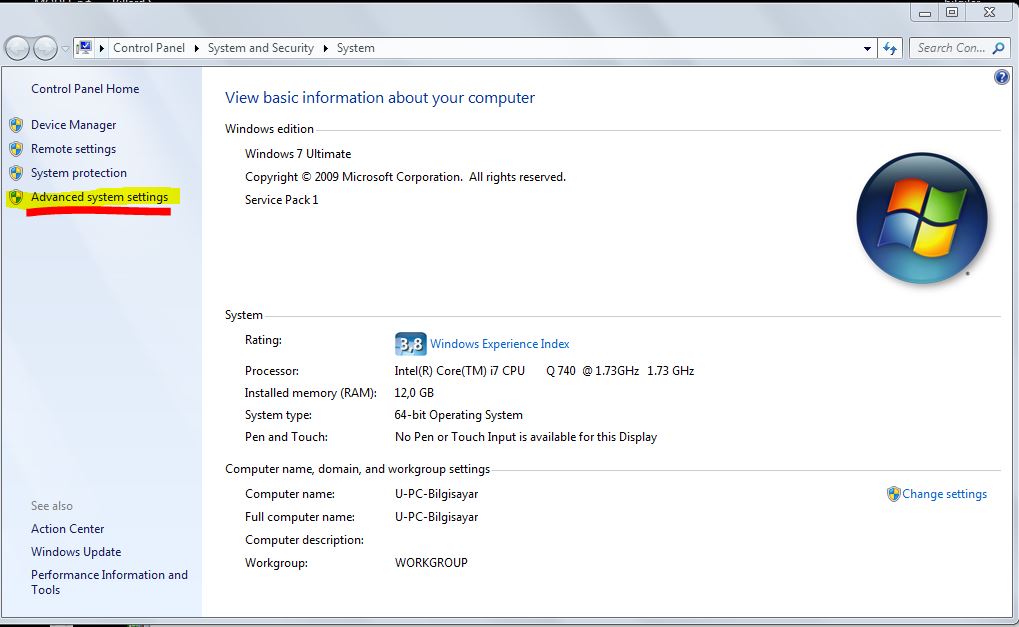Click the address bar Refresh button
The width and height of the screenshot is (1019, 627).
[890, 48]
